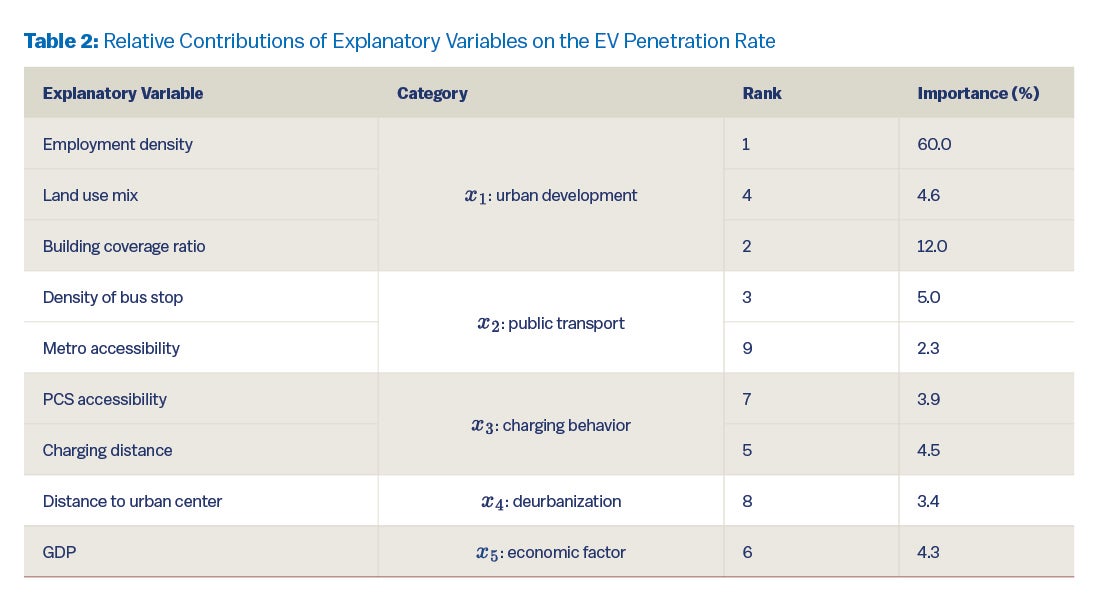Screen dimensions: 1099x612
Task: Click the Category column header
Action: point(432,93)
